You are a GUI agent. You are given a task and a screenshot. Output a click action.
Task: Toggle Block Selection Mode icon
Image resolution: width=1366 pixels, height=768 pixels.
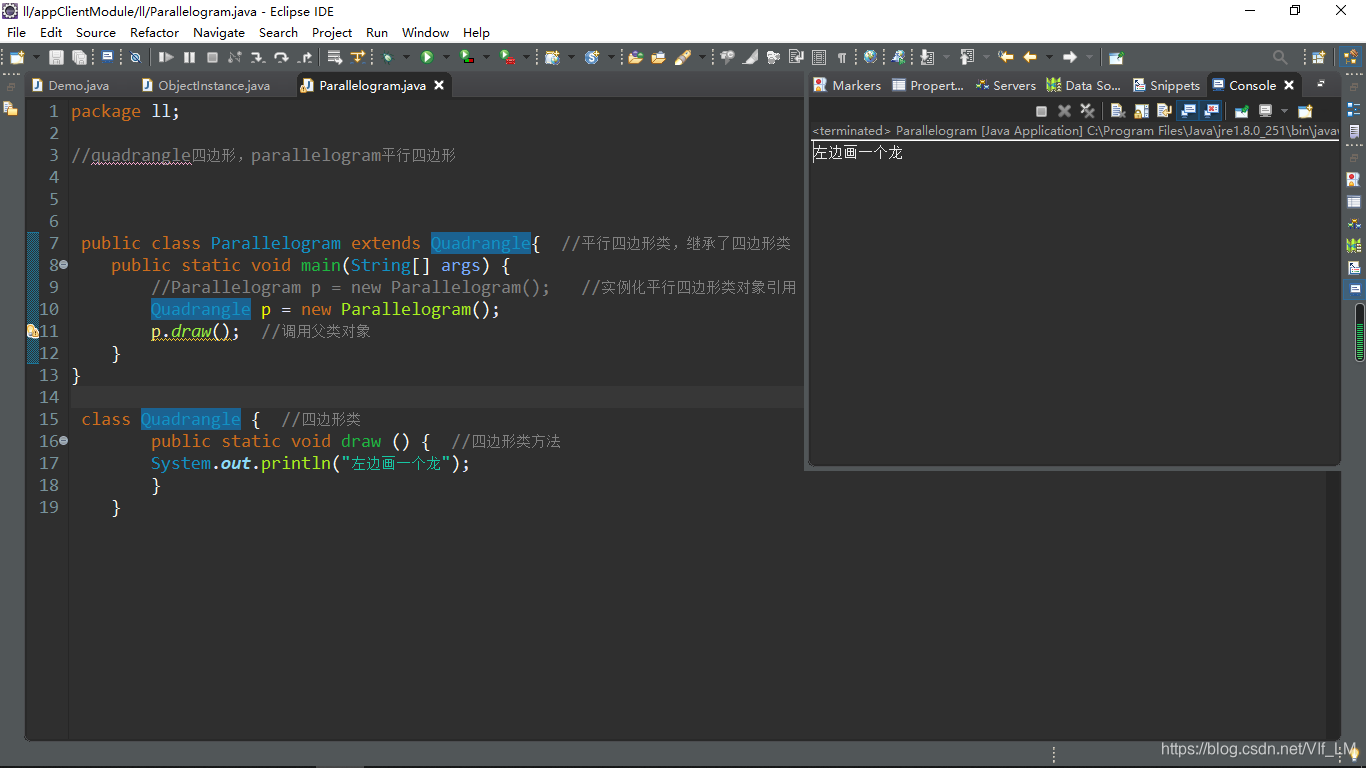pyautogui.click(x=819, y=57)
